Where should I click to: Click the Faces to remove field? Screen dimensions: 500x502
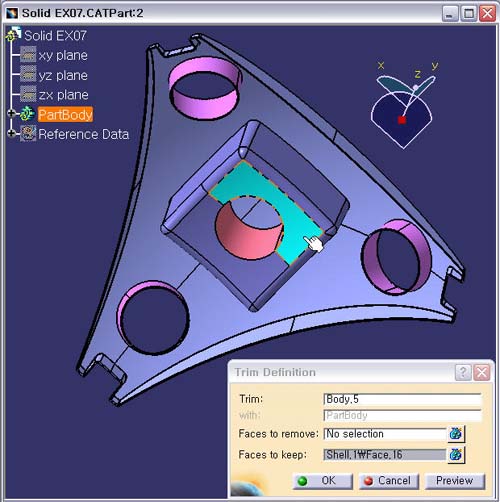pyautogui.click(x=385, y=434)
